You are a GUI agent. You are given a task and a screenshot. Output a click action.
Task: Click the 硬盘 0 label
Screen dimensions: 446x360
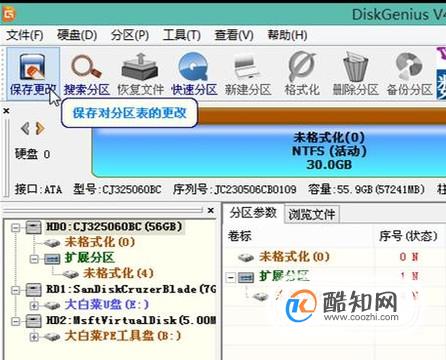point(32,154)
